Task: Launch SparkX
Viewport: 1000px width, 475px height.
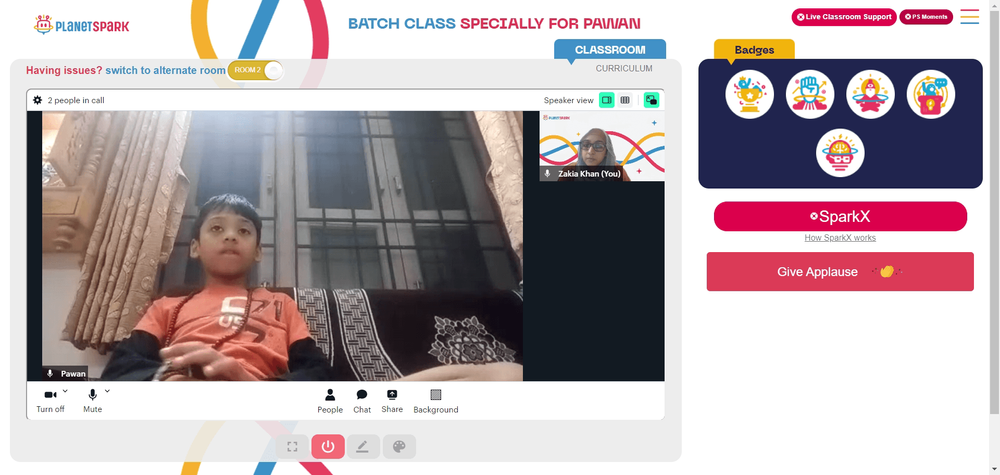Action: pos(840,217)
